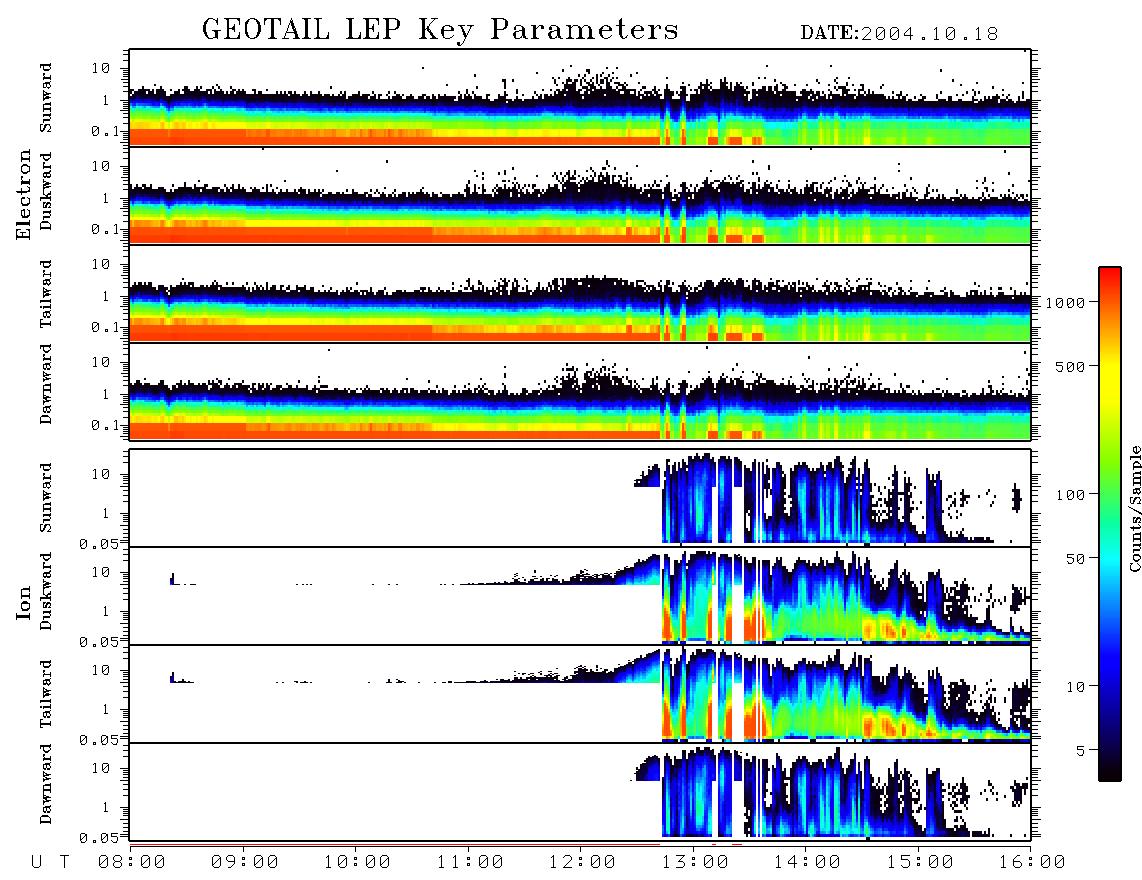
Task: Click the "1000" color bar tick label
Action: 1065,303
